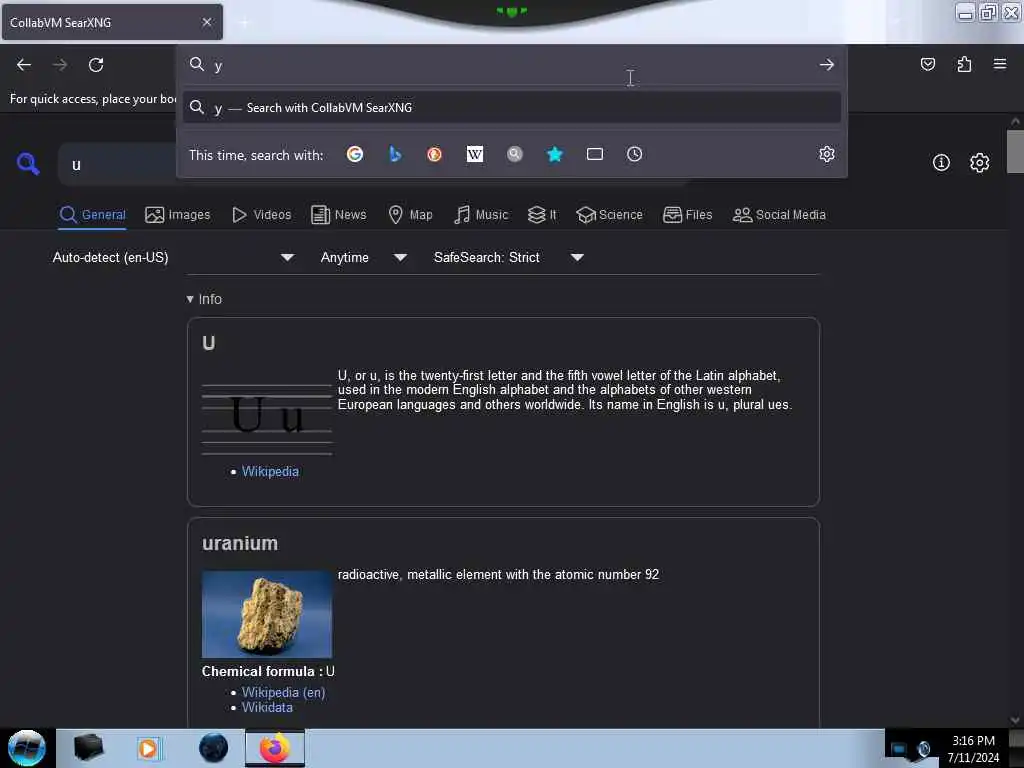Open a new tab with the plus button

(244, 23)
